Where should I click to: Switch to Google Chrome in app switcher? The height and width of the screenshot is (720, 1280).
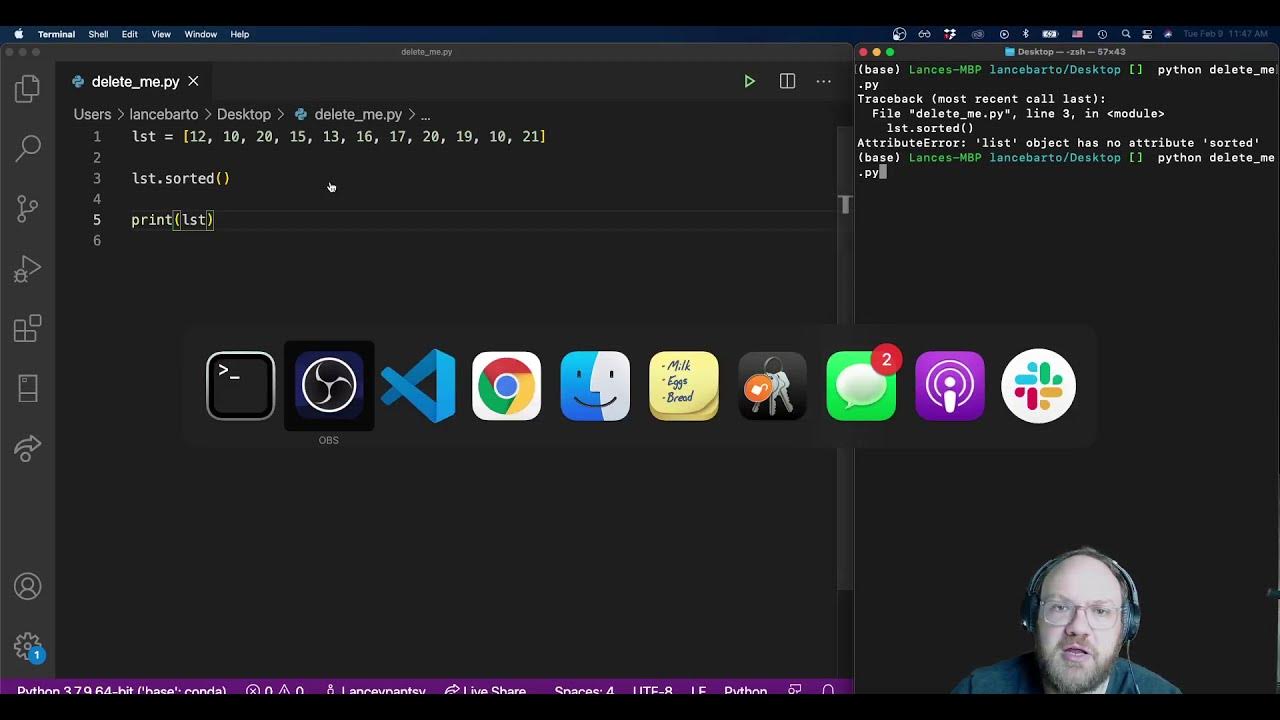tap(506, 386)
